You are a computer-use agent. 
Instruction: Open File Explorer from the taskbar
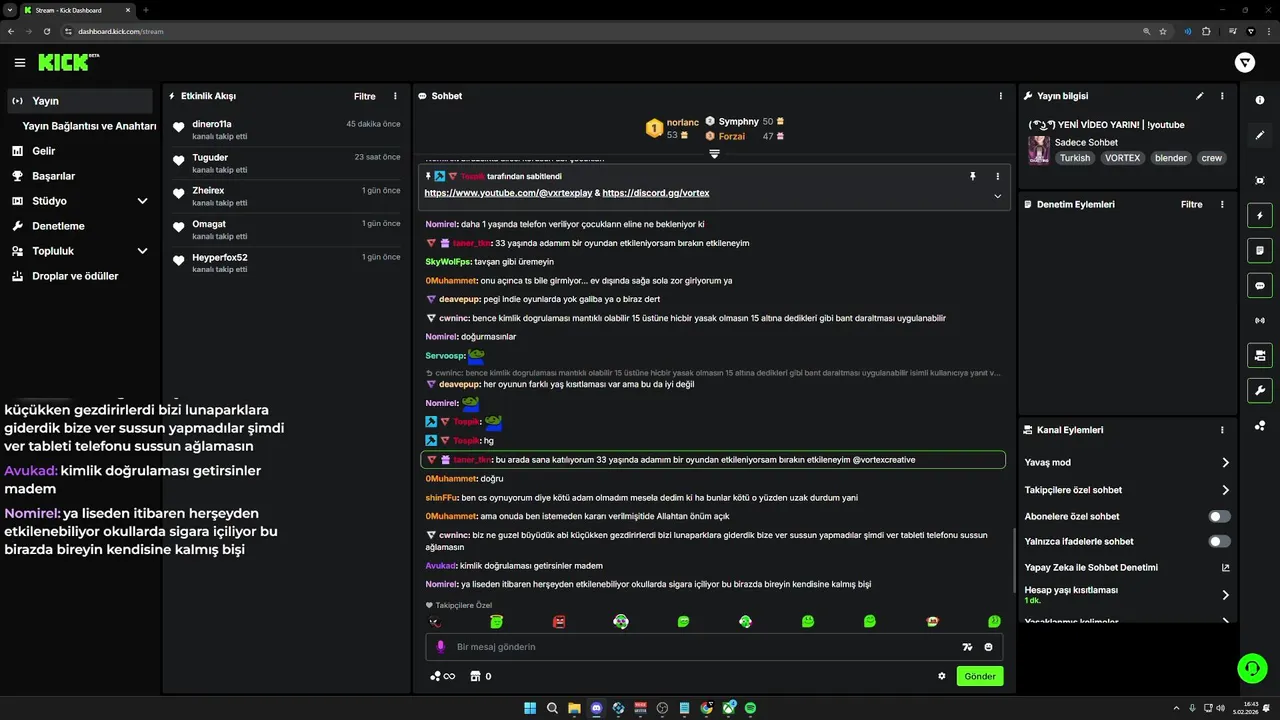574,708
